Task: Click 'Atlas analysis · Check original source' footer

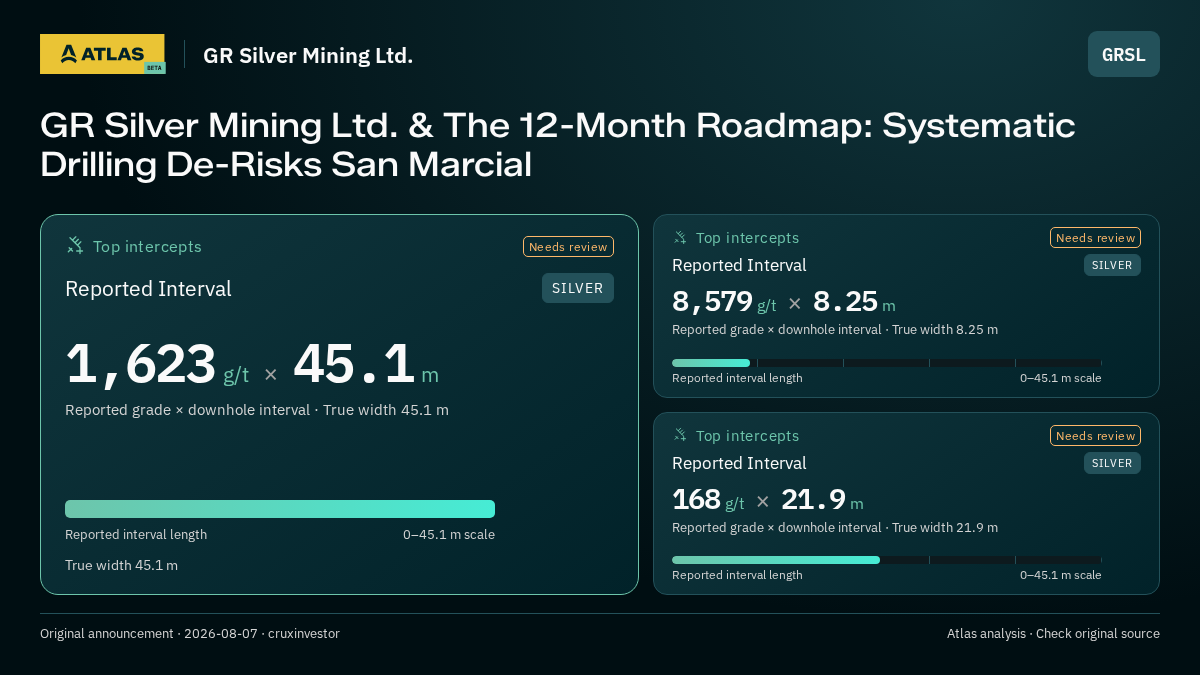Action: [1053, 634]
